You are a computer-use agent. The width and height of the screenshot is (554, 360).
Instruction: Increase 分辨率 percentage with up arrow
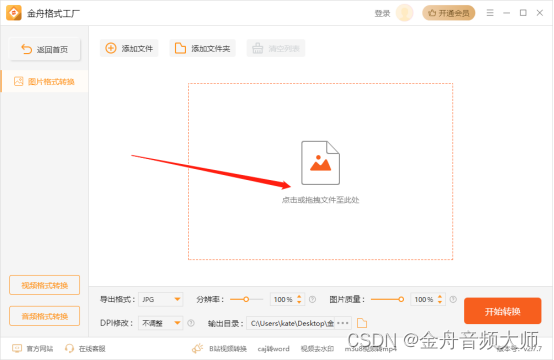(299, 297)
